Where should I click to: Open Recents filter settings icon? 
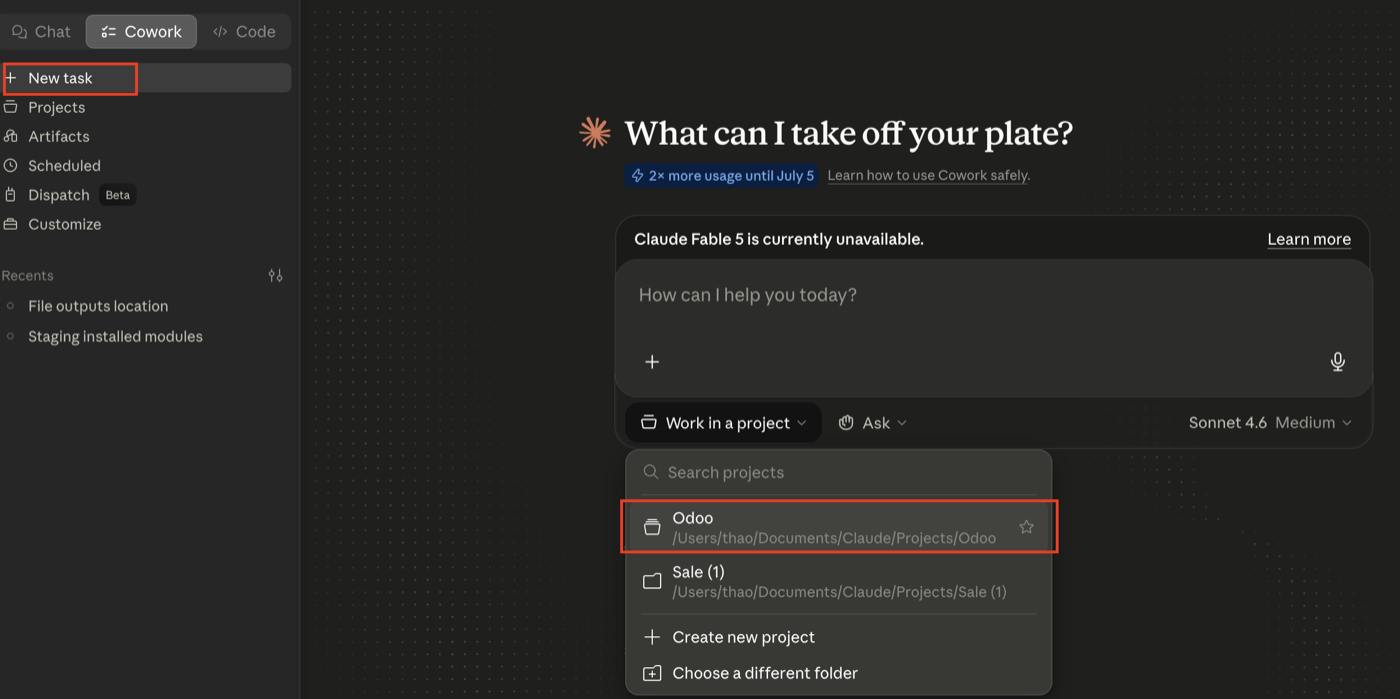[276, 275]
